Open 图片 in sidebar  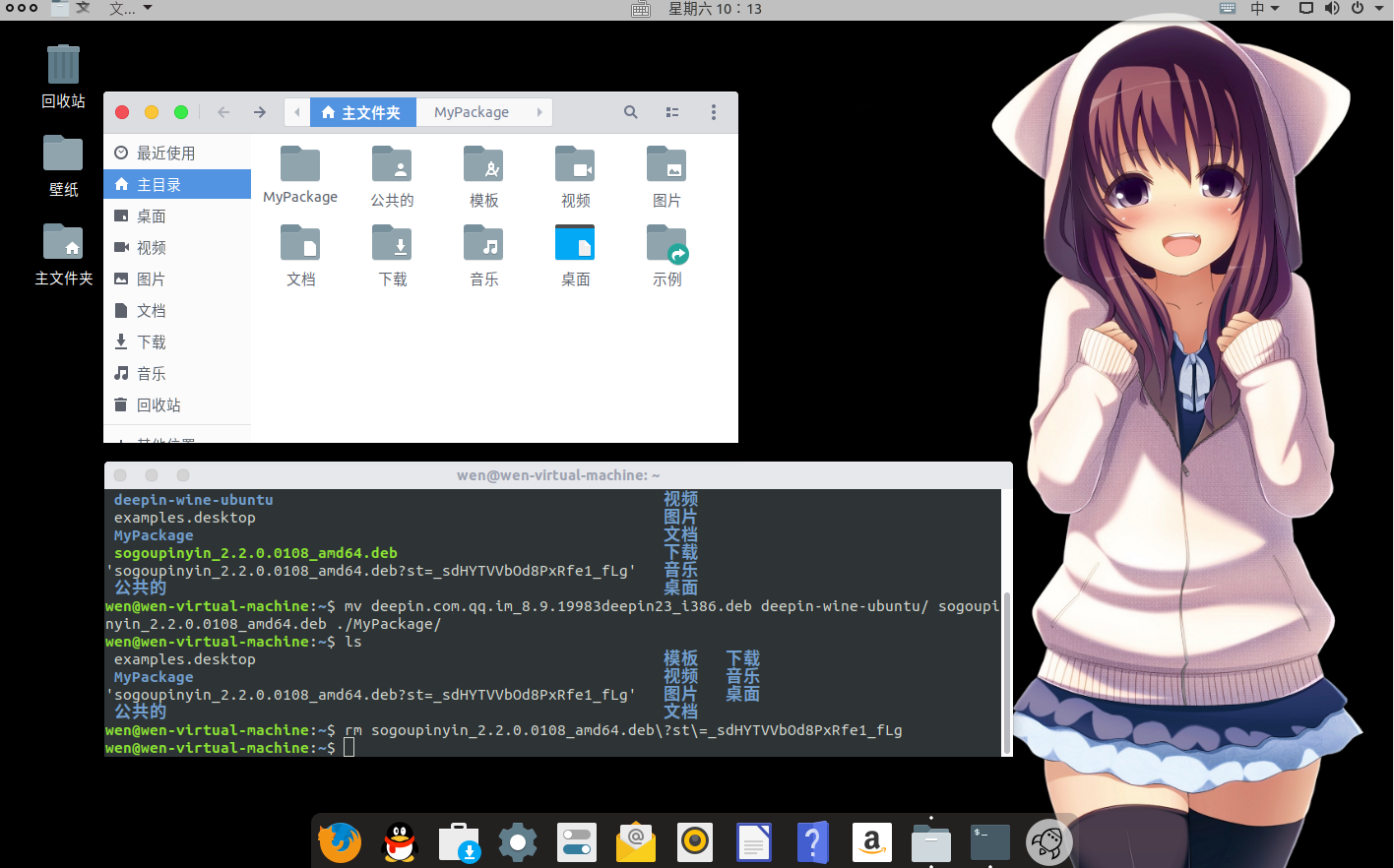tap(177, 279)
